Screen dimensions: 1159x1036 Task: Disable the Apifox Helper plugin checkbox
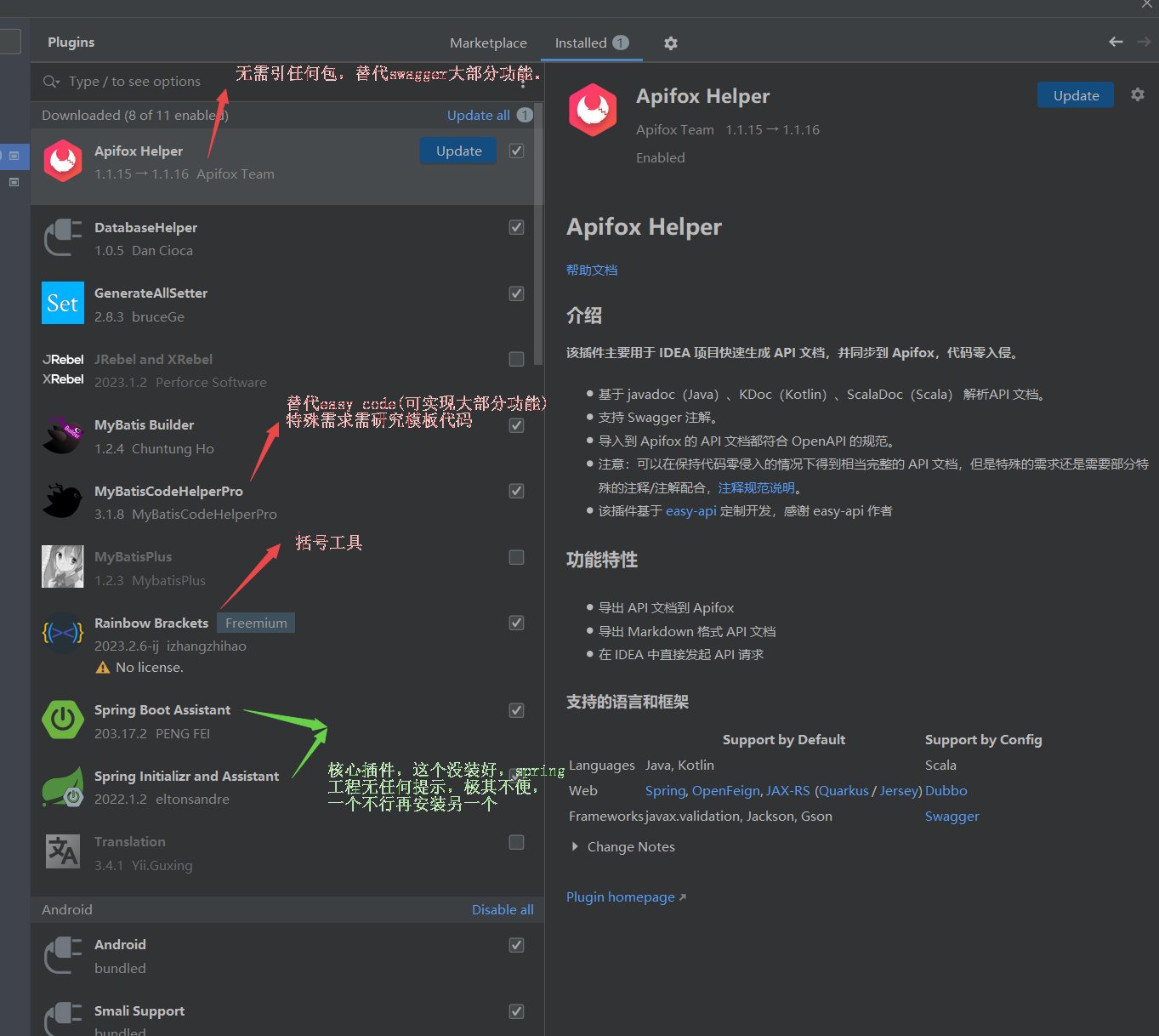click(x=516, y=151)
